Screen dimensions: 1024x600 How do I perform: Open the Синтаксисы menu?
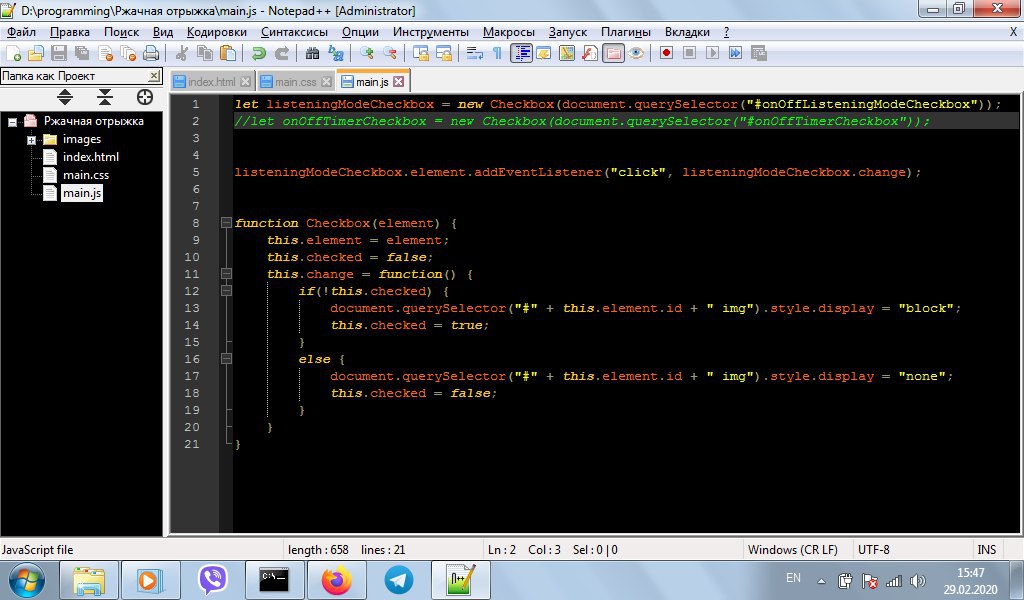(295, 32)
